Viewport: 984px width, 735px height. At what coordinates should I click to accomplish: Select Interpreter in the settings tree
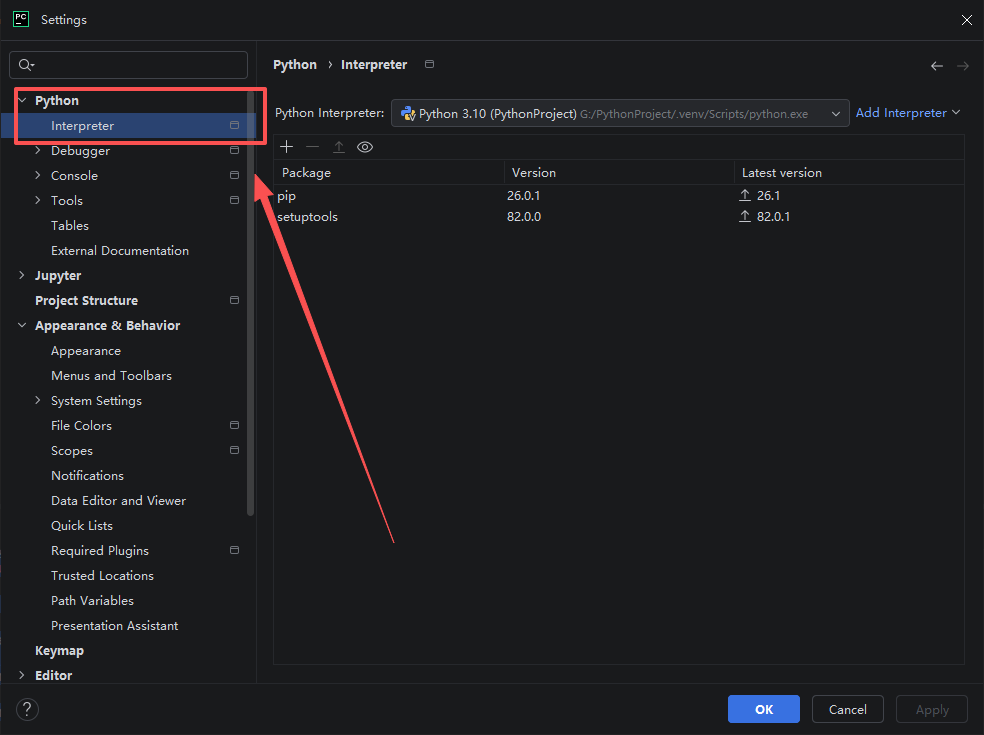pos(129,126)
